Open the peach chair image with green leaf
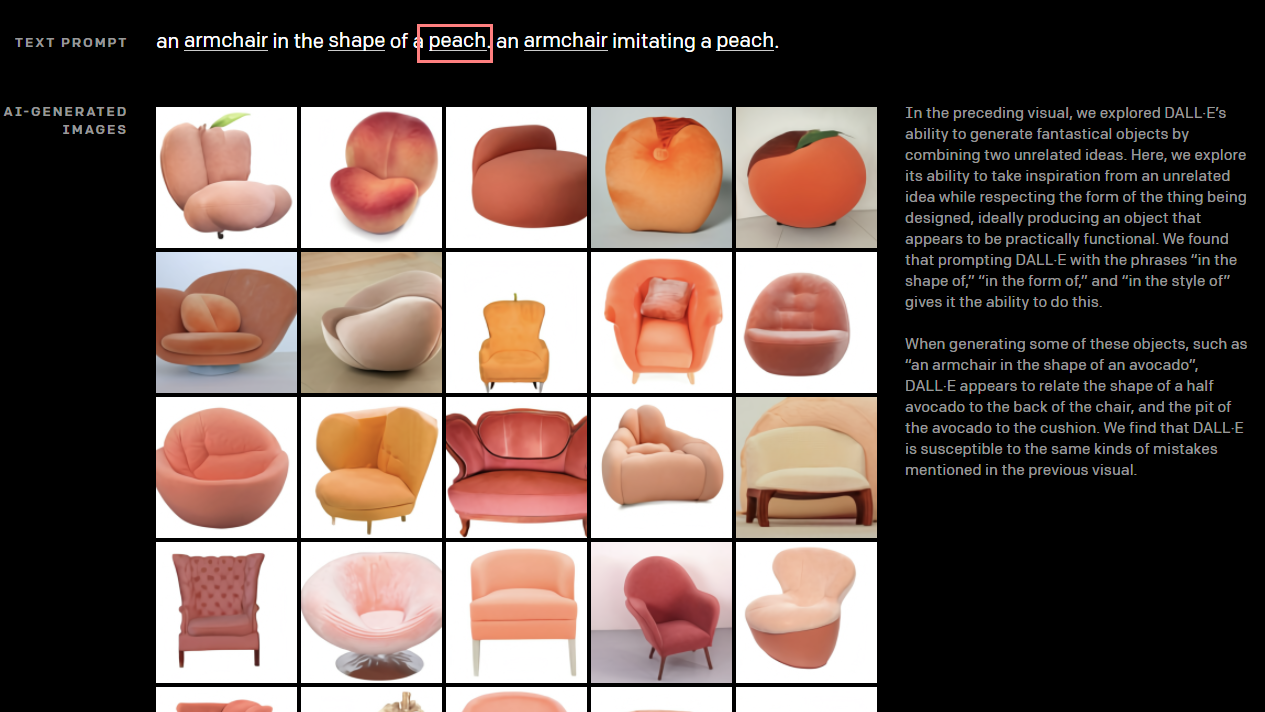This screenshot has height=712, width=1265. [x=226, y=178]
